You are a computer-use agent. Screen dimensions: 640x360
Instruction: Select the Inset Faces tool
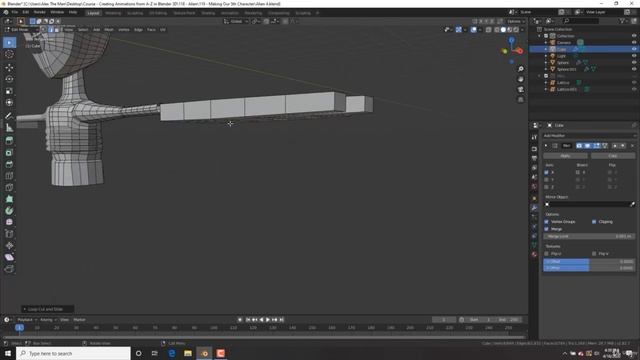(x=9, y=153)
